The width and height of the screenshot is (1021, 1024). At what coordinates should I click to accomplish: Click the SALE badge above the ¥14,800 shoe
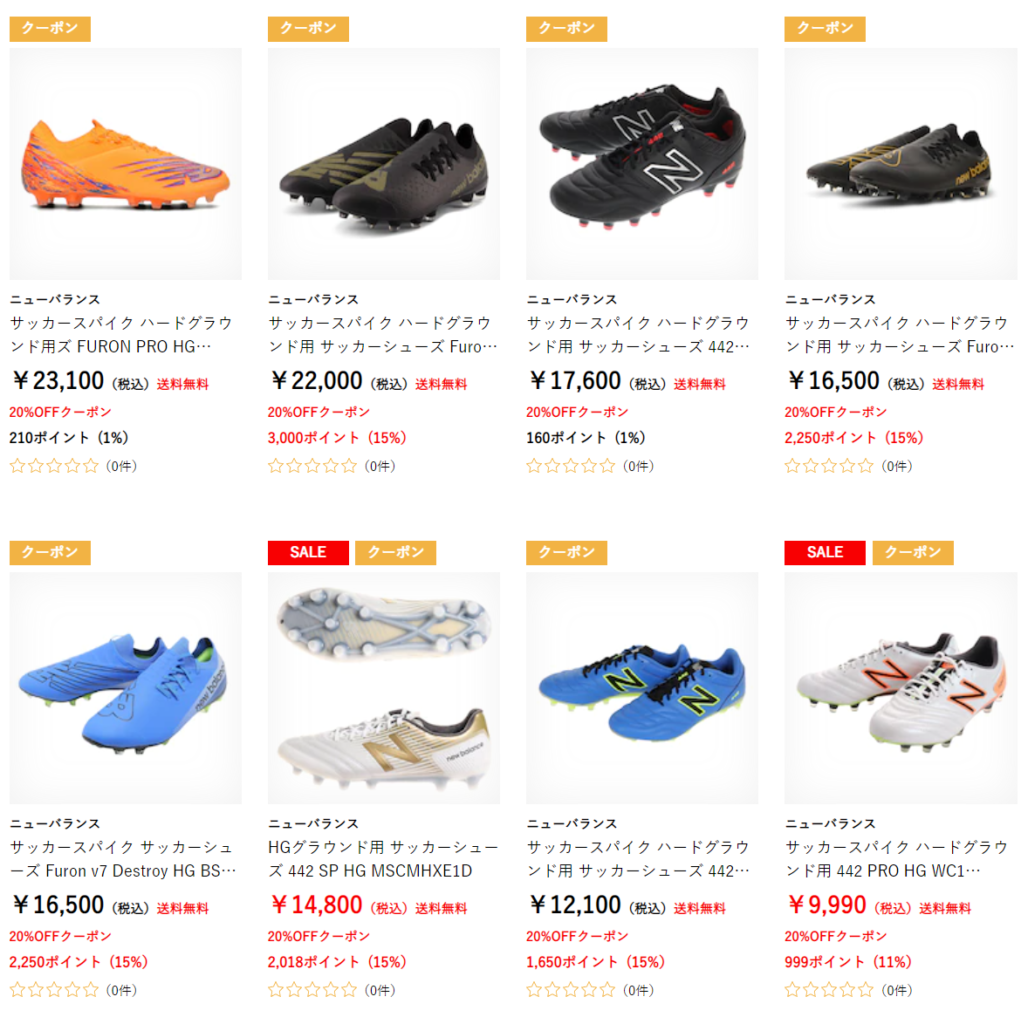tap(308, 552)
